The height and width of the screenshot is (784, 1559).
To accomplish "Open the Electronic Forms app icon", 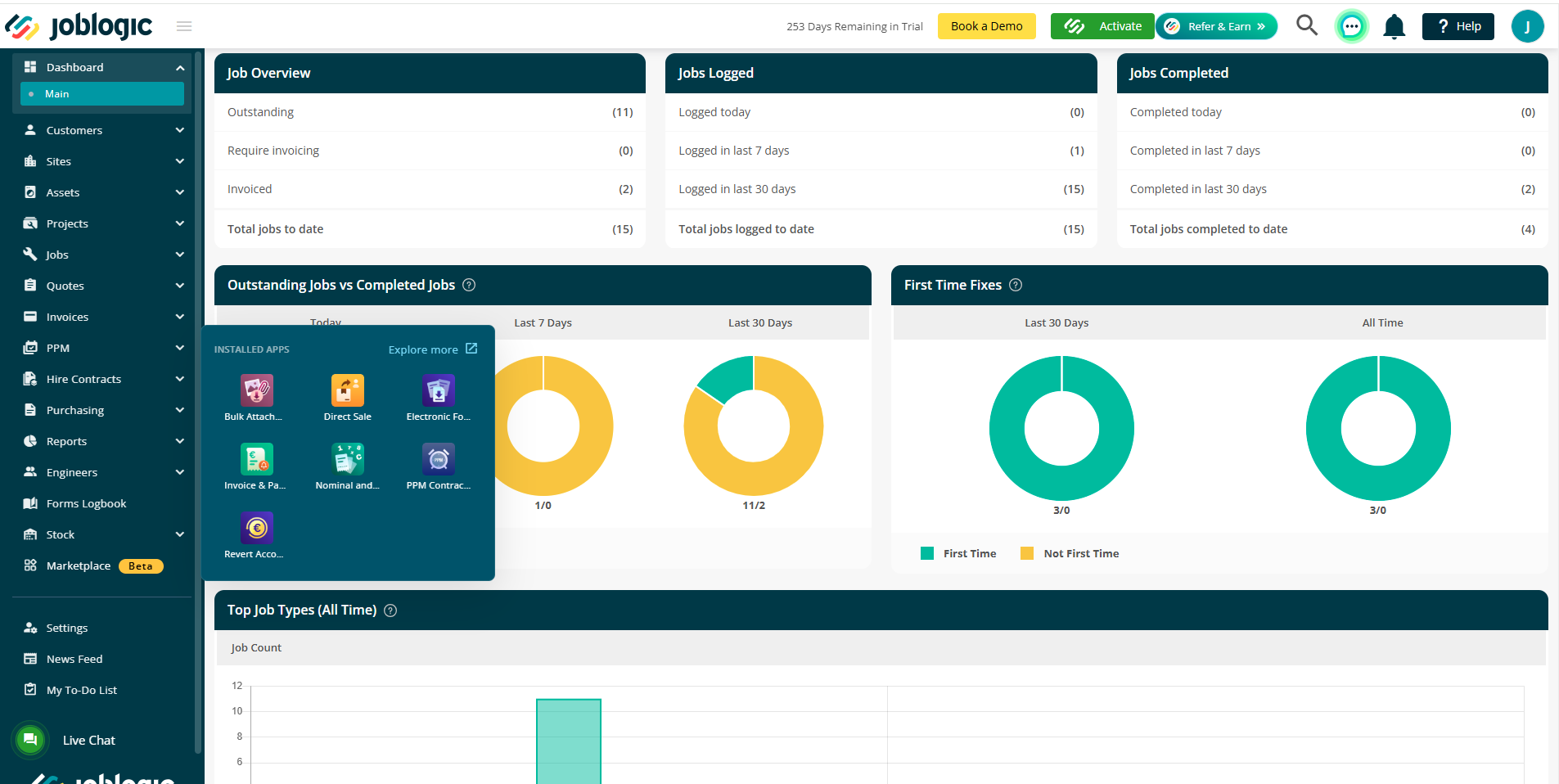I will click(x=438, y=390).
